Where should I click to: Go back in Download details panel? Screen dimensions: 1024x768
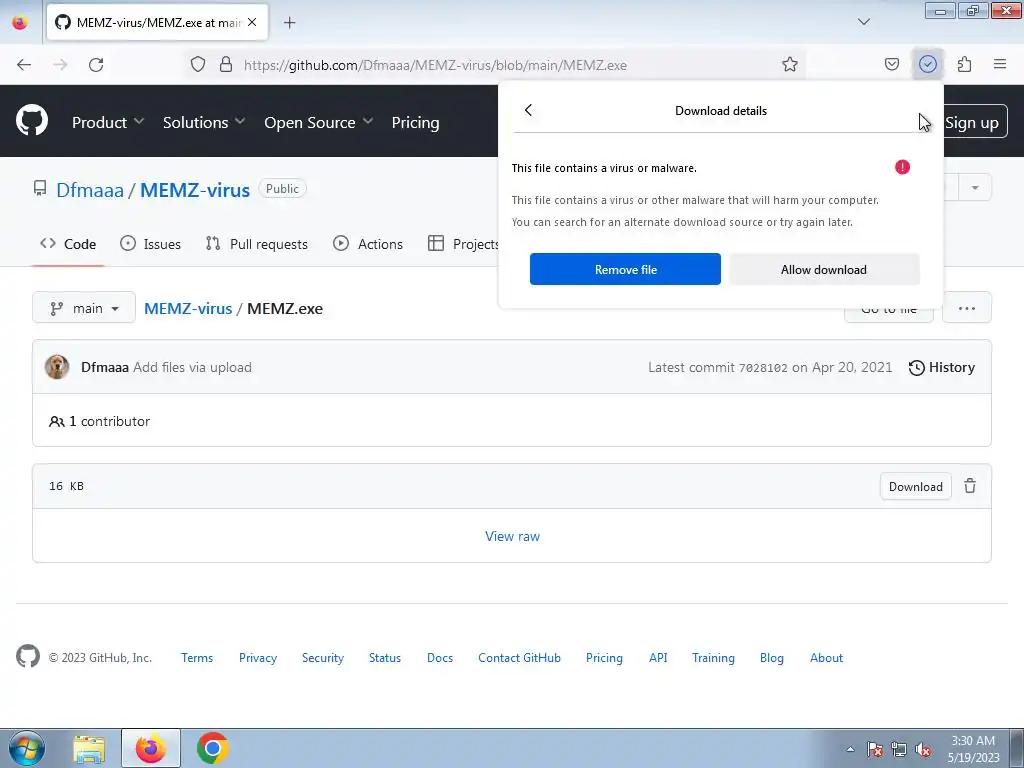[528, 110]
